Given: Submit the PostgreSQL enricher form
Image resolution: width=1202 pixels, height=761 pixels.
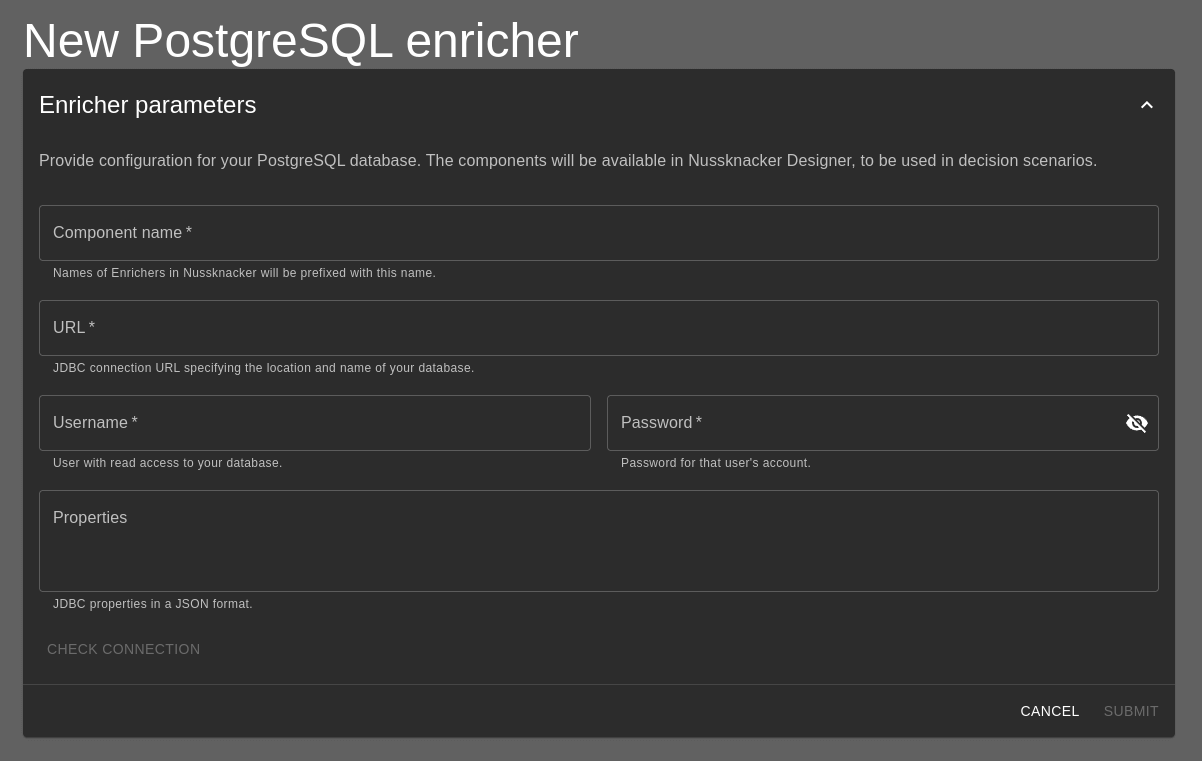Looking at the screenshot, I should 1131,711.
